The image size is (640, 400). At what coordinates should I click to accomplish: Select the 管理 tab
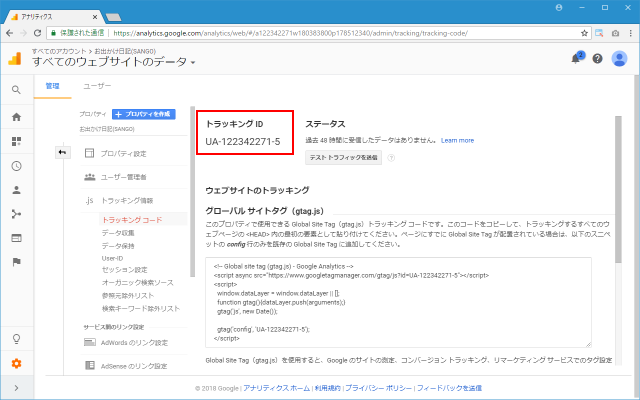coord(52,87)
